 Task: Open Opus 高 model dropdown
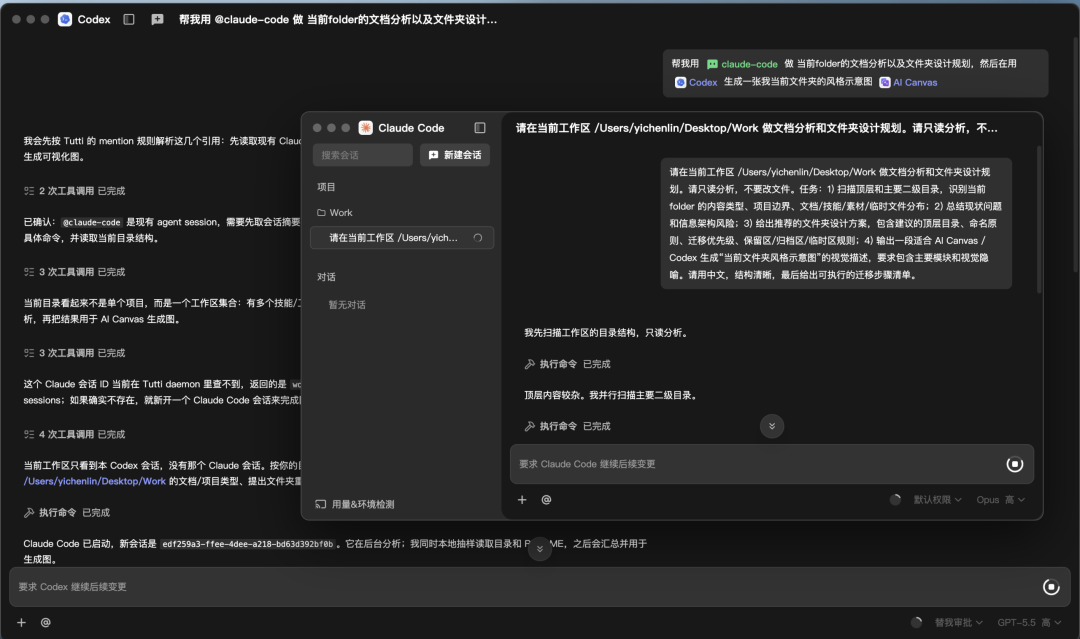point(1000,500)
